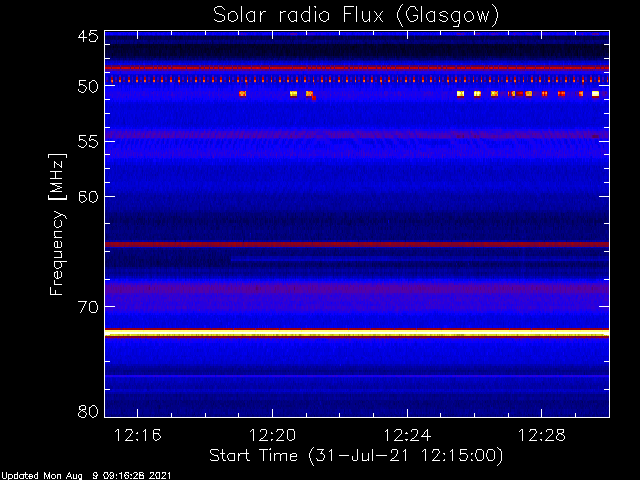Click the 55 MHz frequency tick label
This screenshot has width=640, height=480.
(x=87, y=142)
